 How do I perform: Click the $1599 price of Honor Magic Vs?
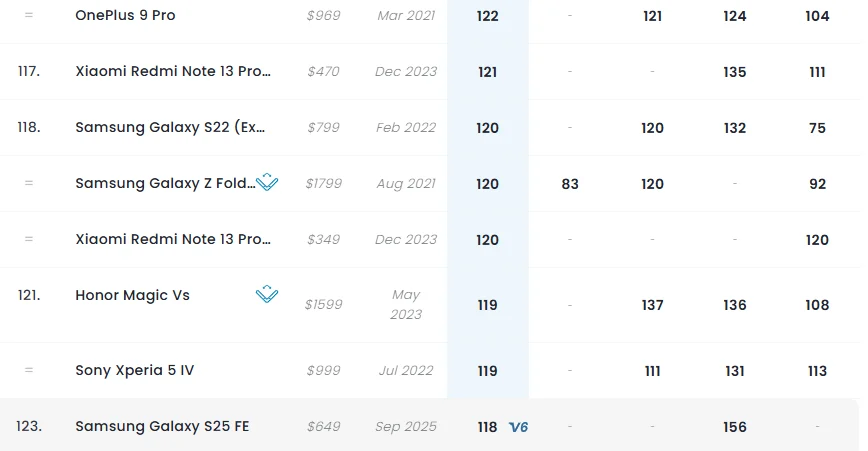323,305
